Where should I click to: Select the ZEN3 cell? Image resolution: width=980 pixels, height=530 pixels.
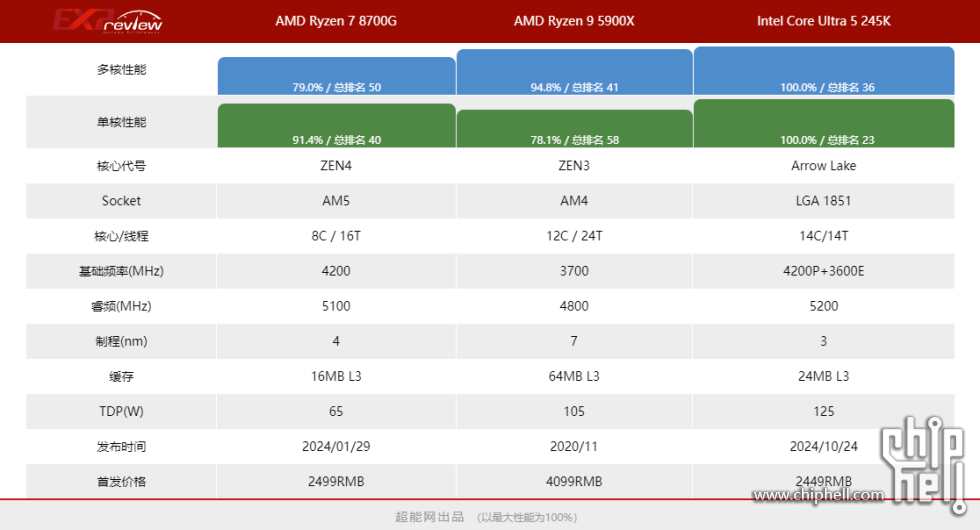pos(574,166)
